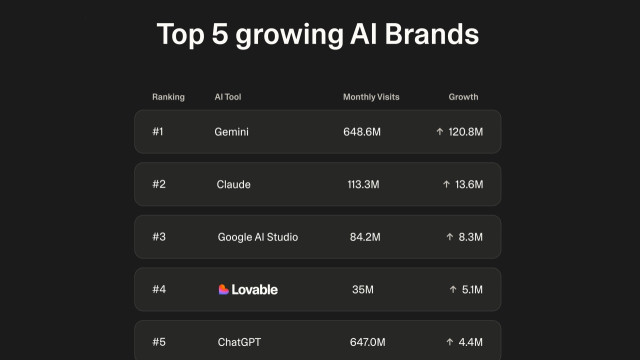The width and height of the screenshot is (640, 360).
Task: Click the Lovable brand wordmark
Action: (x=255, y=289)
